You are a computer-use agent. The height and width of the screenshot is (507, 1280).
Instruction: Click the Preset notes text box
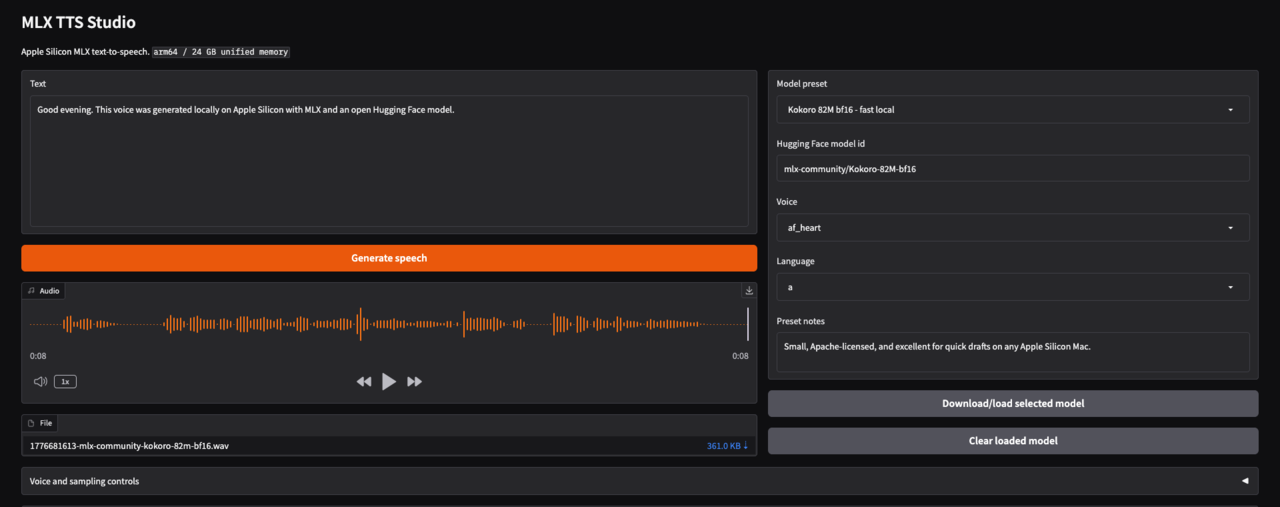click(x=1012, y=351)
